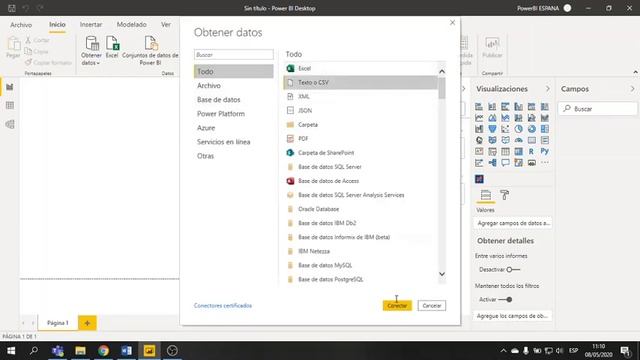Switch to Data view in sidebar
The image size is (640, 360).
click(10, 106)
